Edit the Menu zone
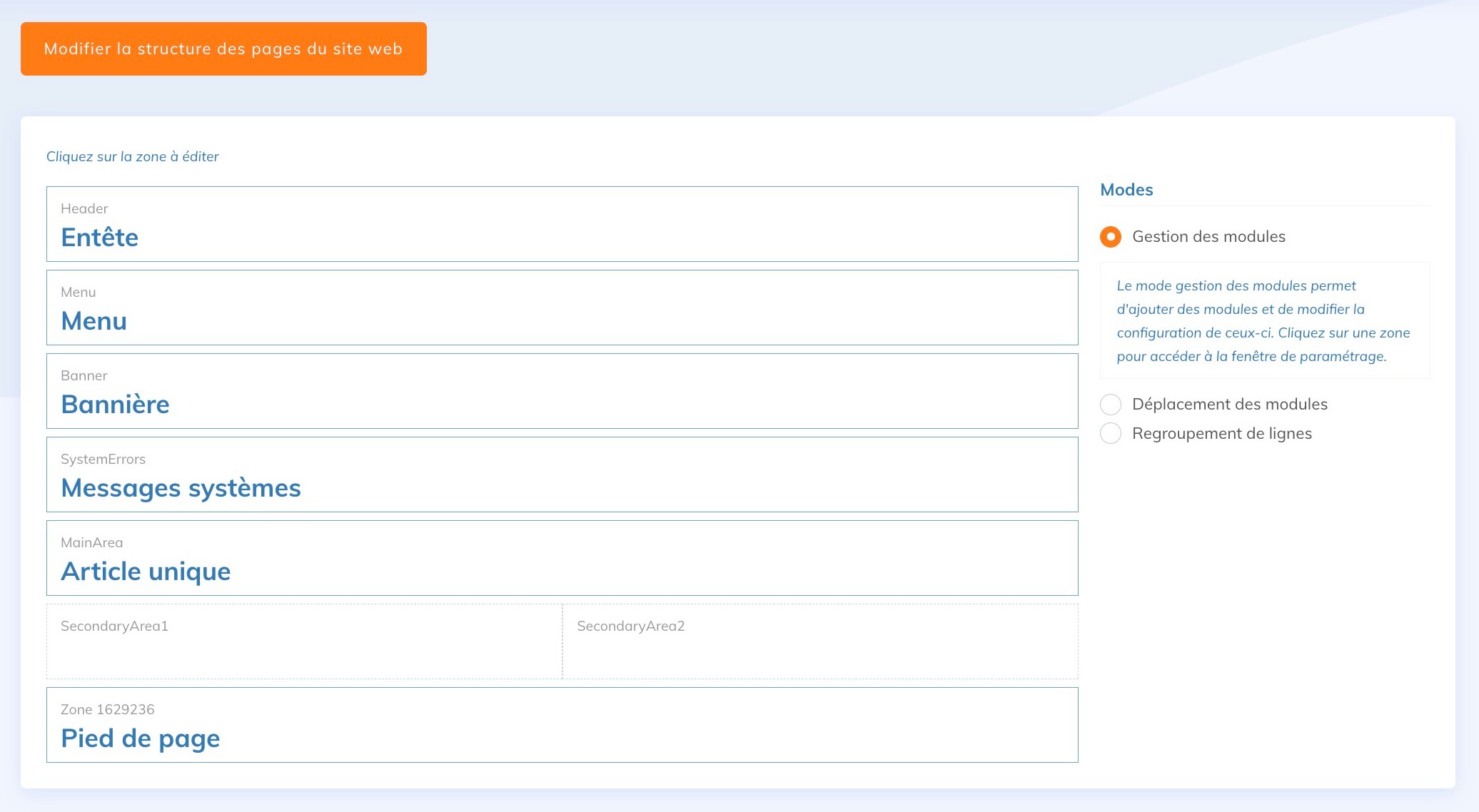This screenshot has width=1479, height=812. click(x=562, y=308)
